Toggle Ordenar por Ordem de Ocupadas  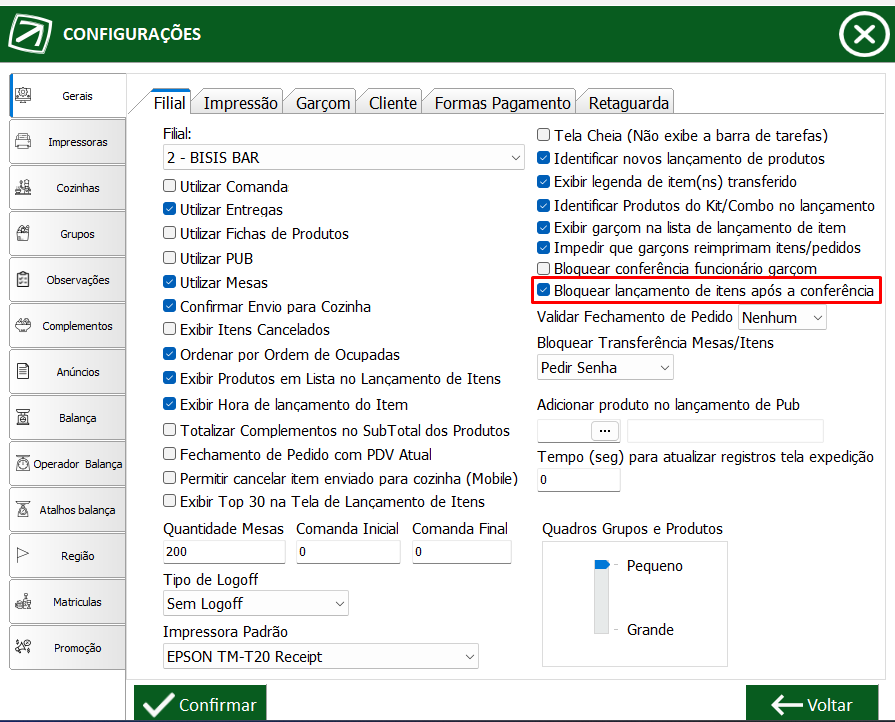(x=170, y=354)
